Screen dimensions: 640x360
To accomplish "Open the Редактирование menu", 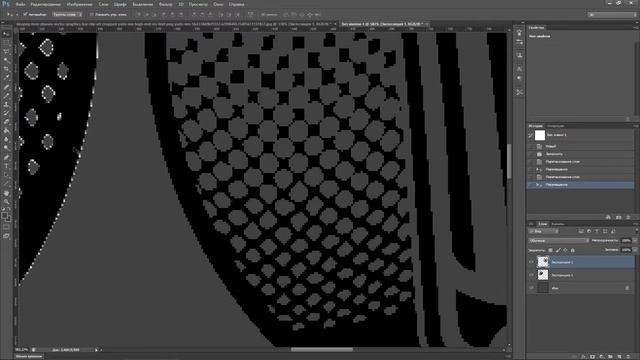I will point(46,4).
